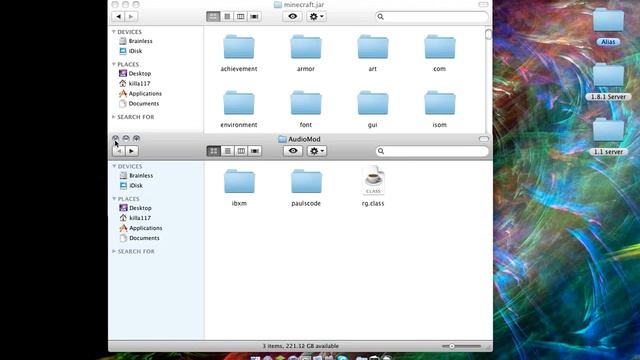Switch AudioMod window to list view

coord(228,151)
